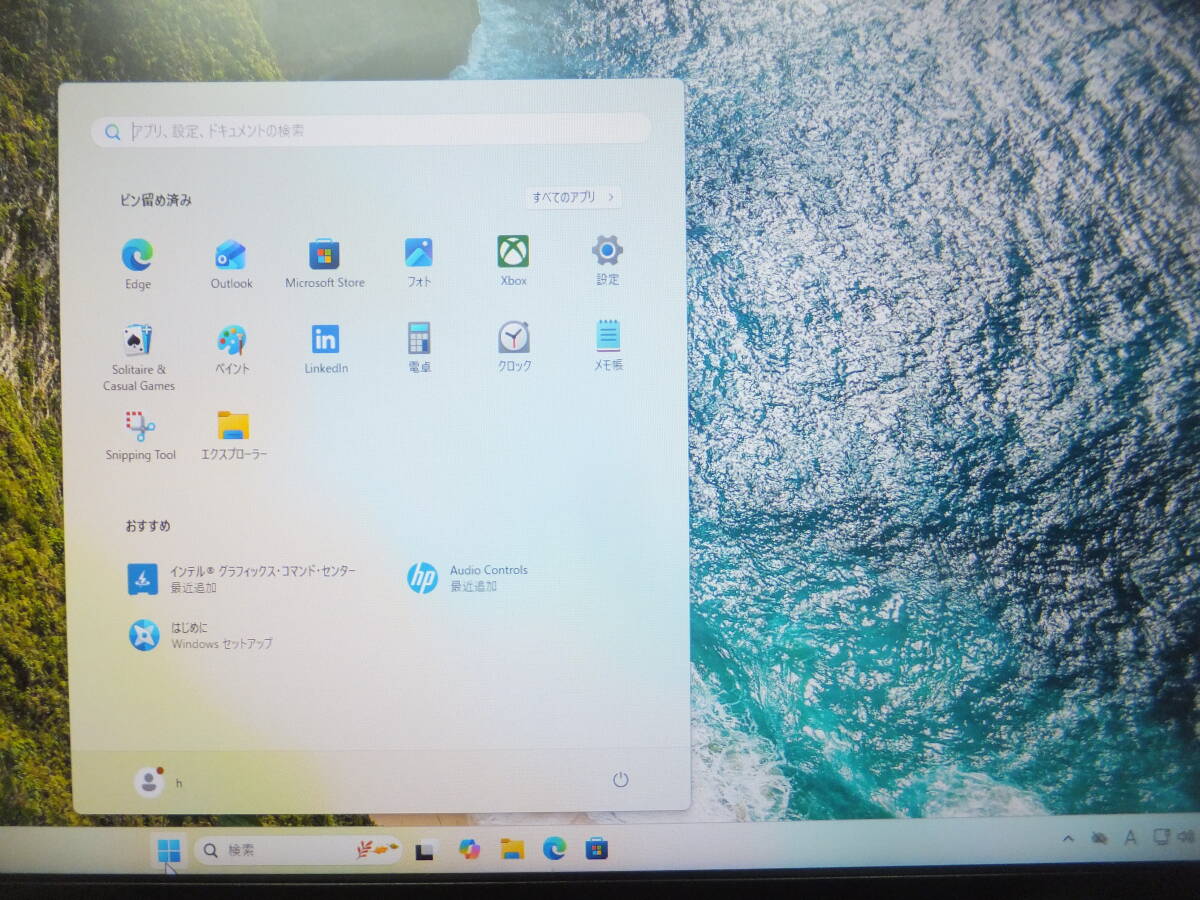Open the user account h profile
This screenshot has width=1200, height=900.
click(x=159, y=782)
